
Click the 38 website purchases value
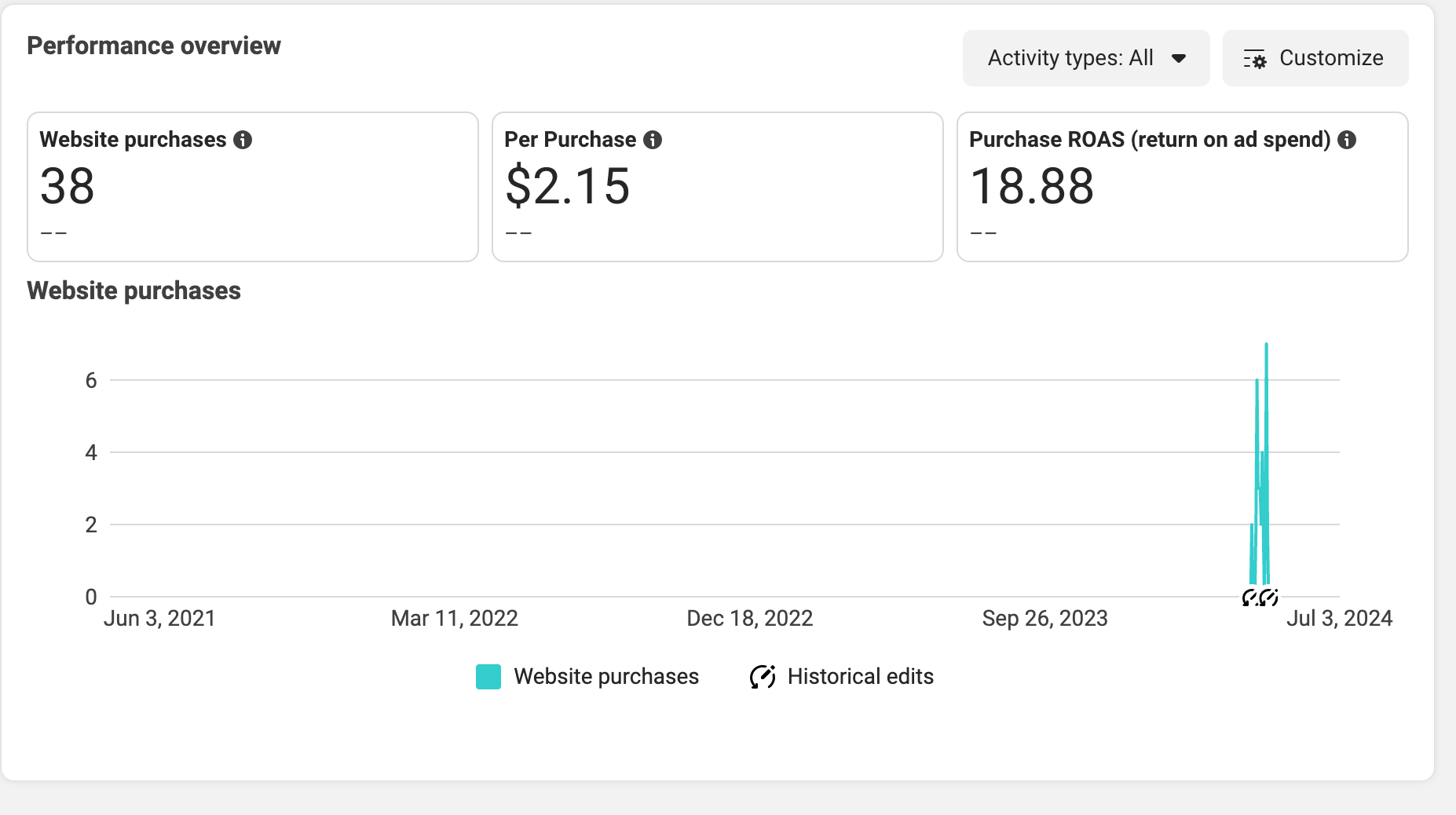point(68,187)
